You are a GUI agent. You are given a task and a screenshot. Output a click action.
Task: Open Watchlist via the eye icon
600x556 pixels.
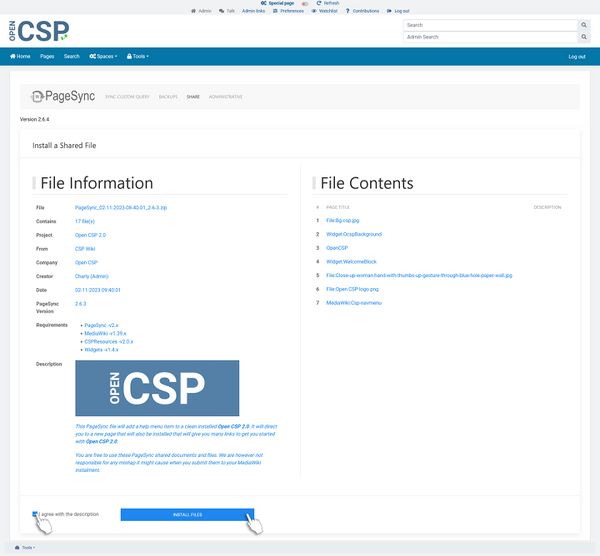click(x=314, y=11)
